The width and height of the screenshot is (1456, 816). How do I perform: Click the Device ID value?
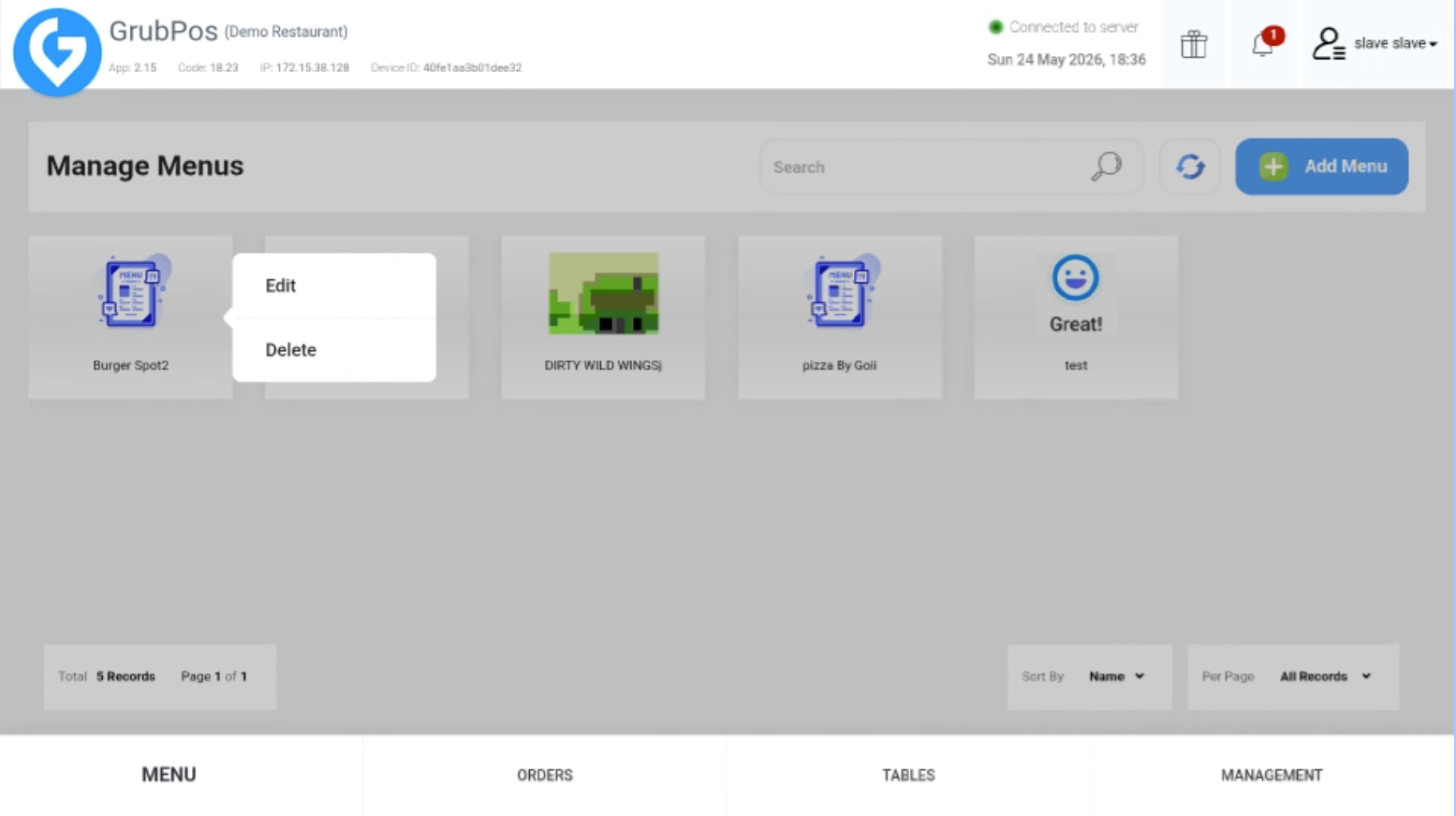point(472,68)
